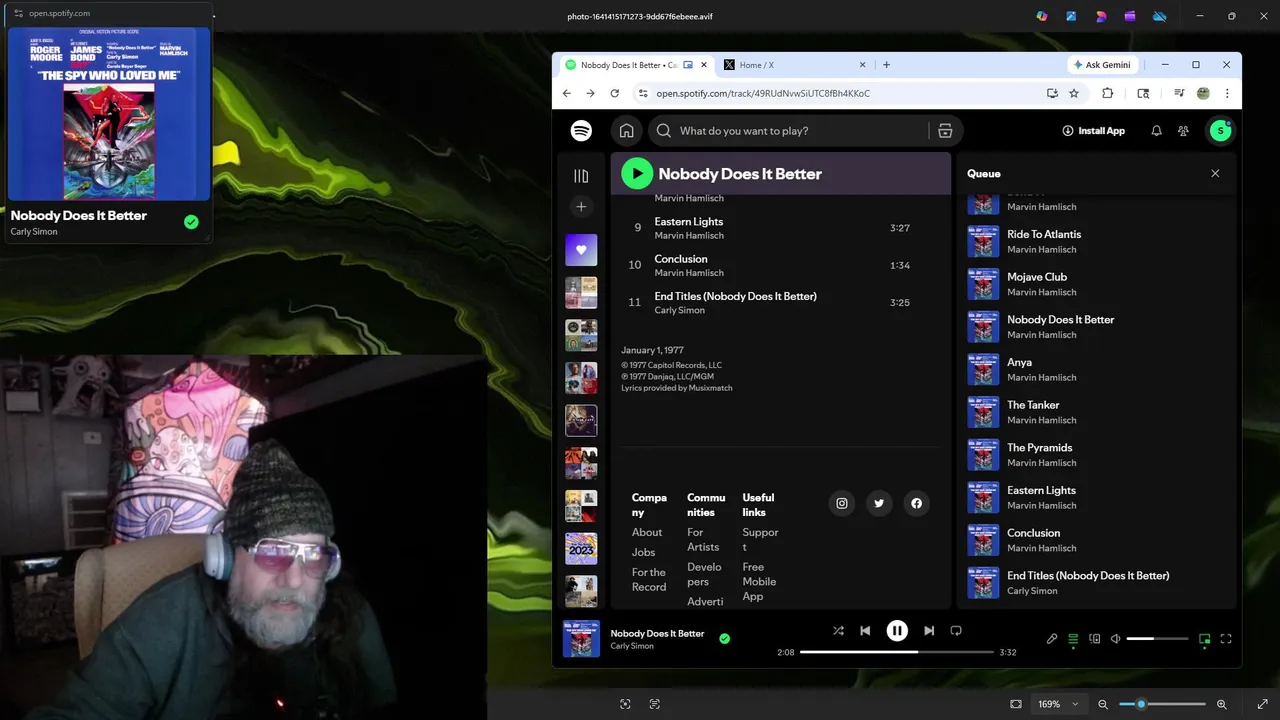Open Connect to a device icon
Viewport: 1280px width, 720px height.
[1095, 639]
